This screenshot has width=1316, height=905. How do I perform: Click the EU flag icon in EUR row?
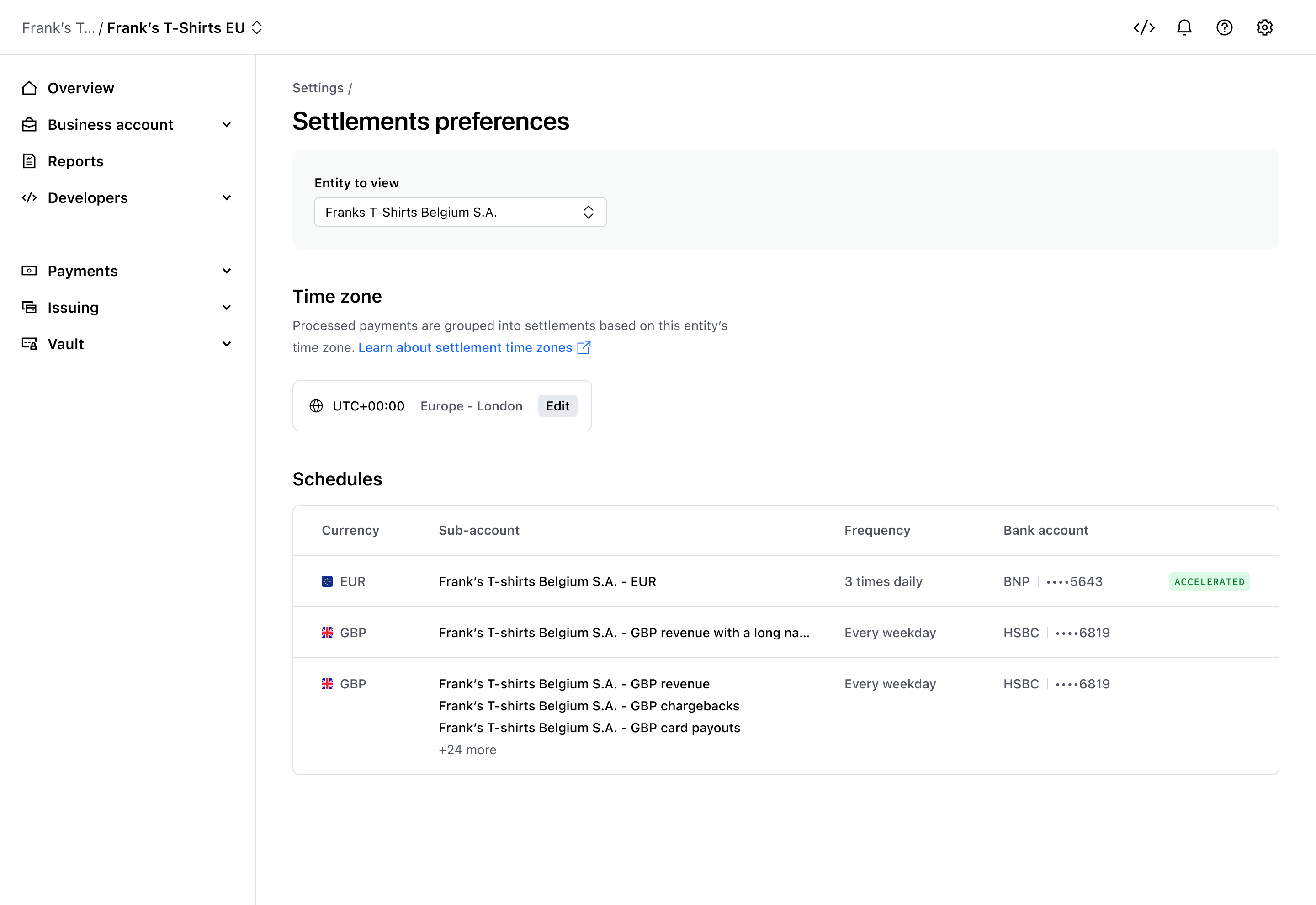click(327, 581)
